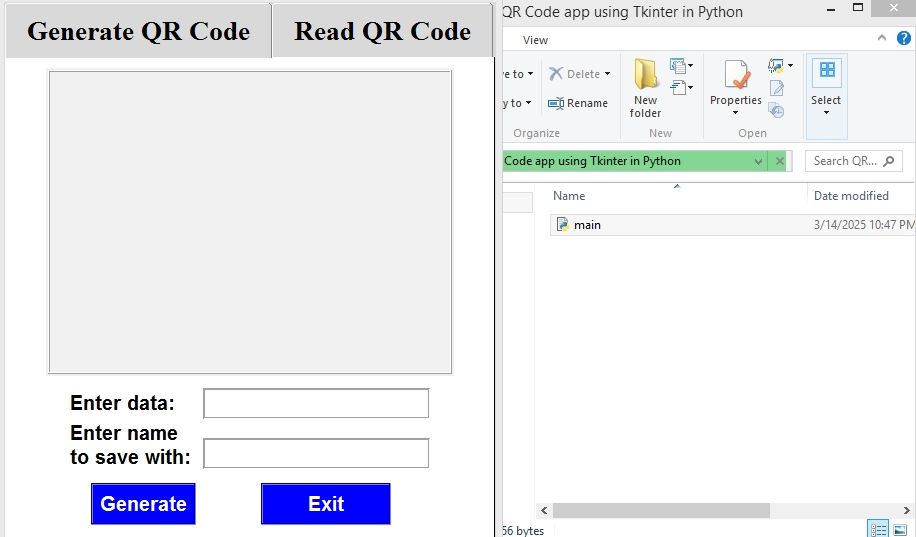Click the 3/14/2025 10:47 PM date cell
This screenshot has width=916, height=537.
(x=864, y=225)
